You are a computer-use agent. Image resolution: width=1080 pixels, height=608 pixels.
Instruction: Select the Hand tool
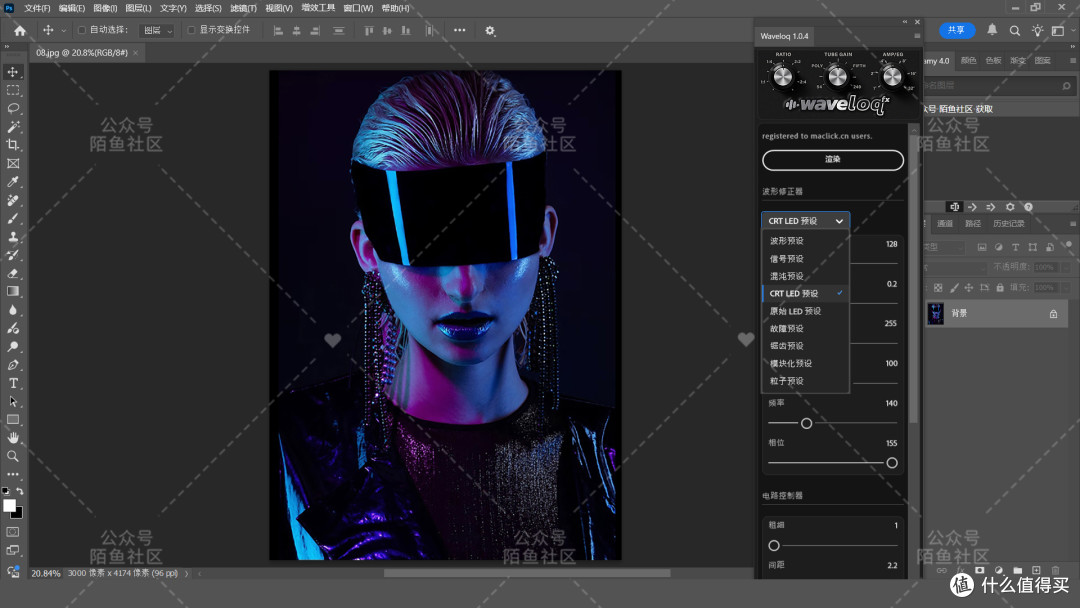click(x=13, y=438)
